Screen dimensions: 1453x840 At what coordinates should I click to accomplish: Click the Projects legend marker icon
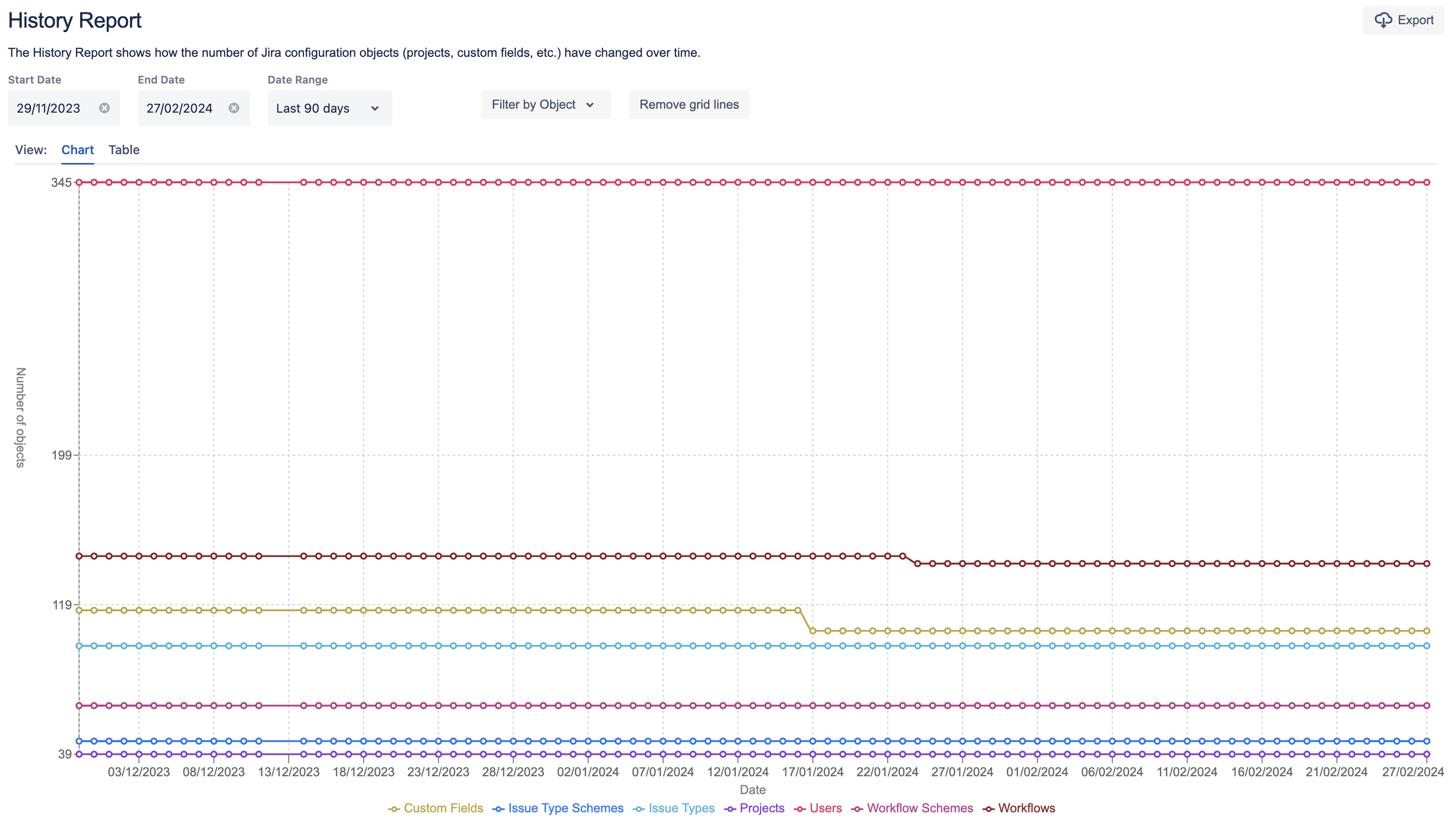tap(729, 809)
